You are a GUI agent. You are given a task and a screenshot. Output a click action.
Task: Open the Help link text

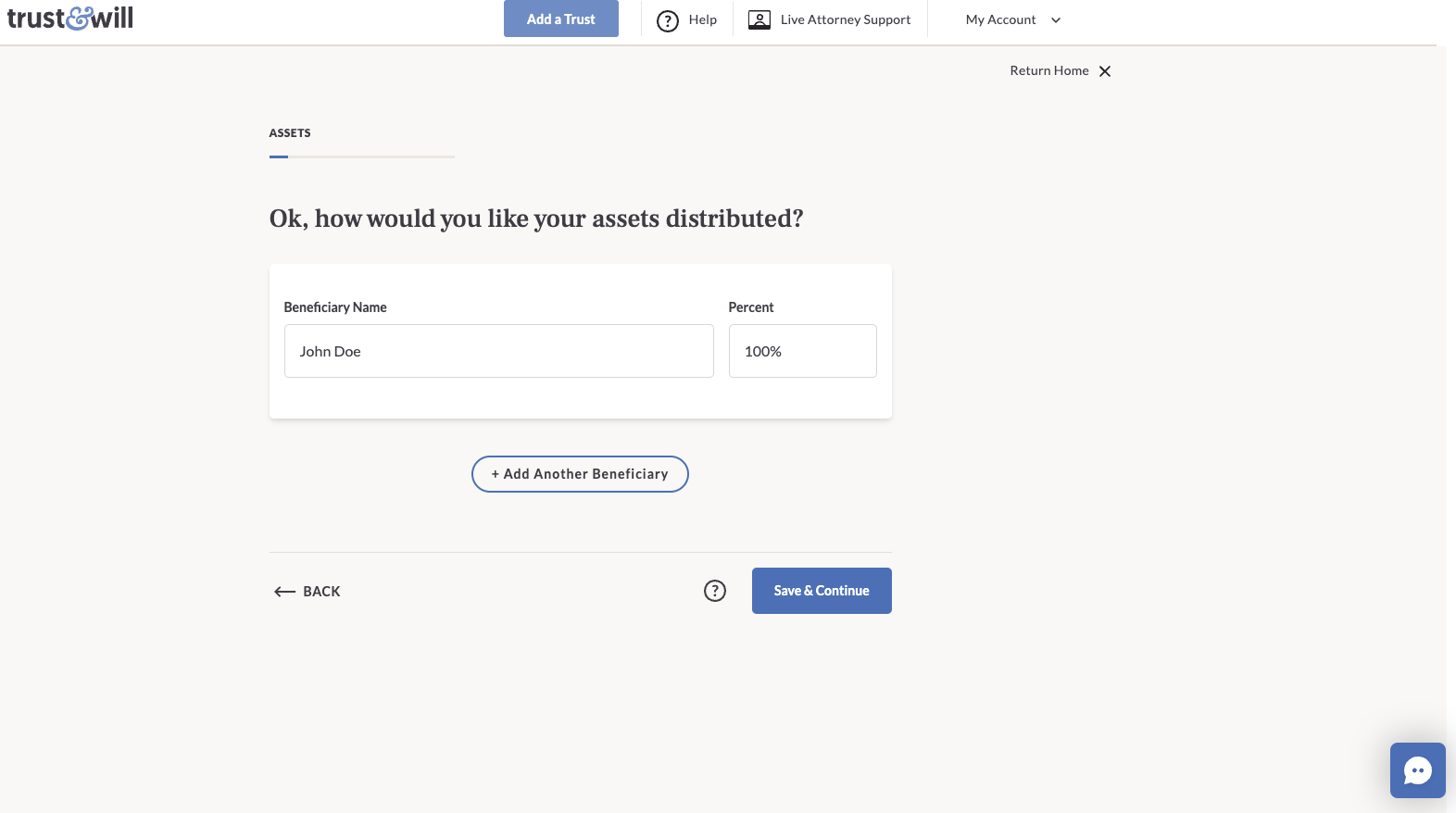pos(702,19)
